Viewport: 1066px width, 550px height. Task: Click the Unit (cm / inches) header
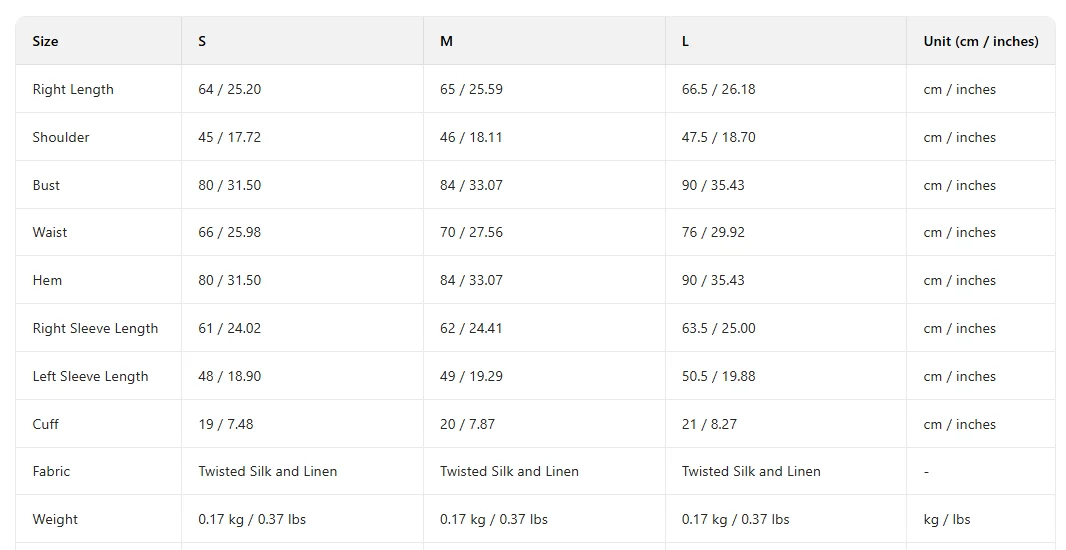pos(980,41)
